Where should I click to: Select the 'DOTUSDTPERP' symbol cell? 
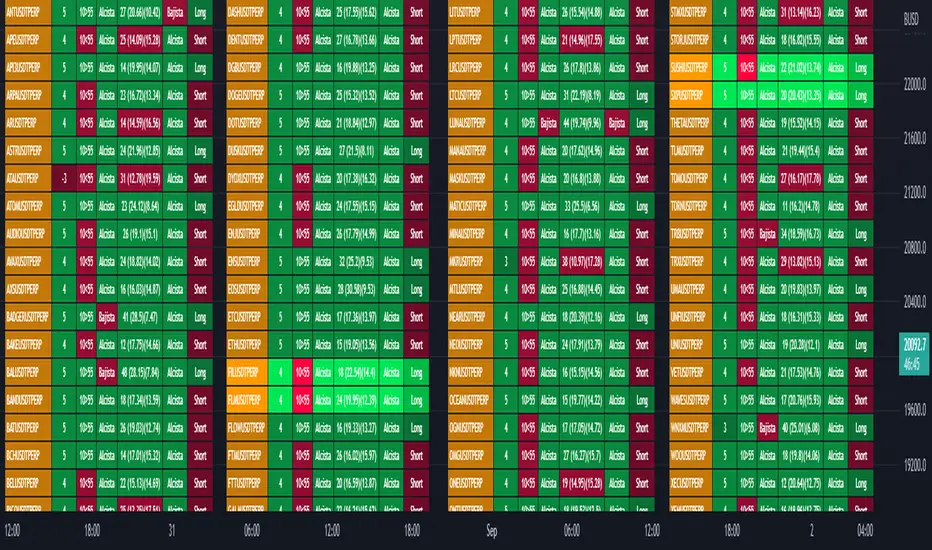click(x=247, y=123)
